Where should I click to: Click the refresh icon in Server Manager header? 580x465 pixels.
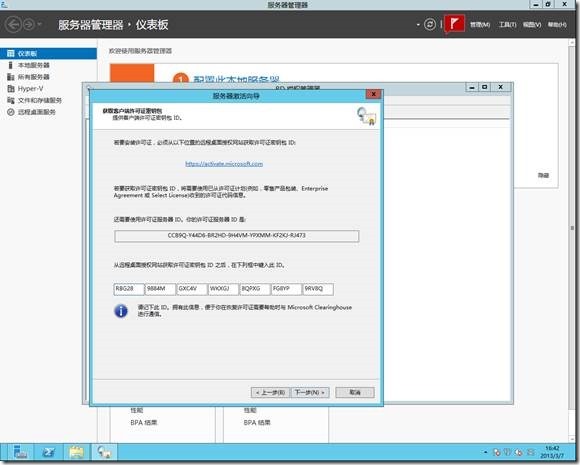coord(429,25)
